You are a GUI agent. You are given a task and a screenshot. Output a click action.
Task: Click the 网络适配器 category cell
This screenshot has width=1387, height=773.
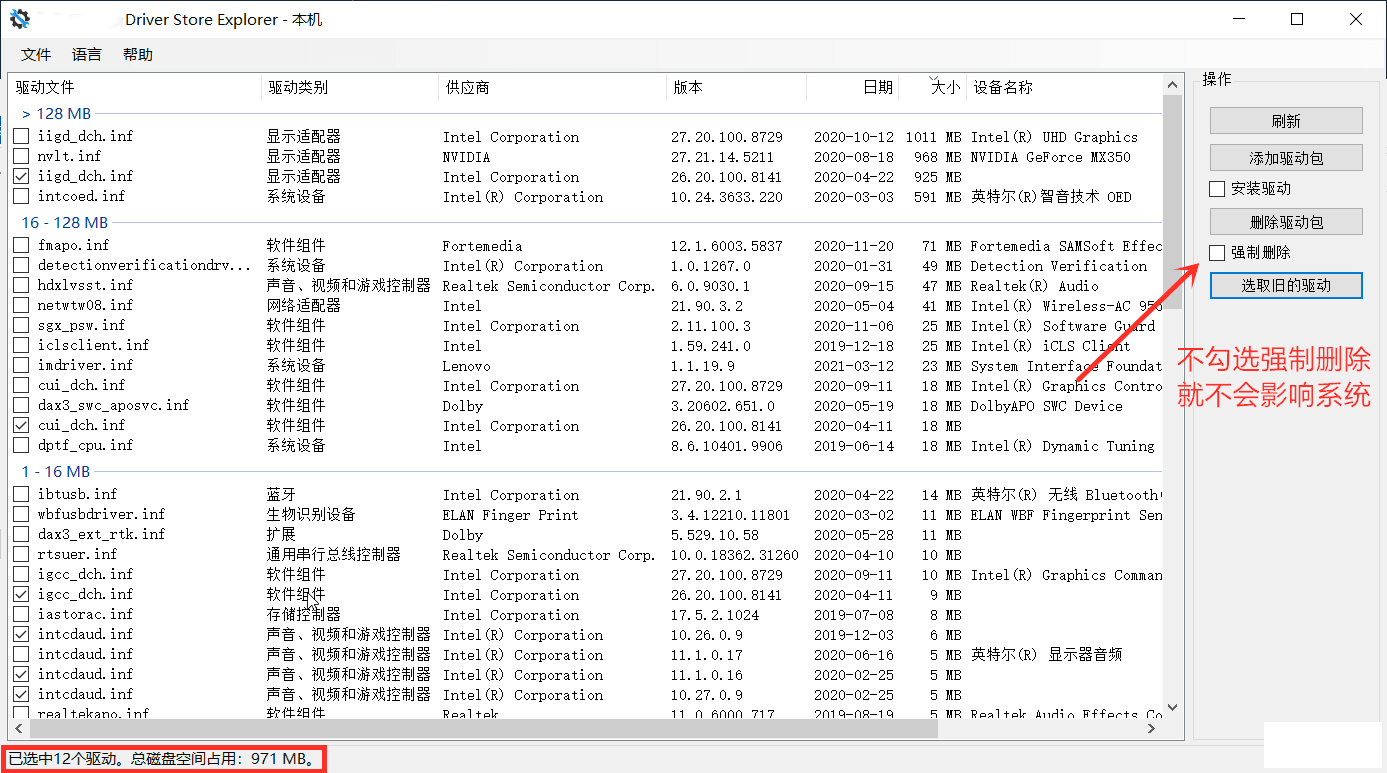tap(303, 306)
